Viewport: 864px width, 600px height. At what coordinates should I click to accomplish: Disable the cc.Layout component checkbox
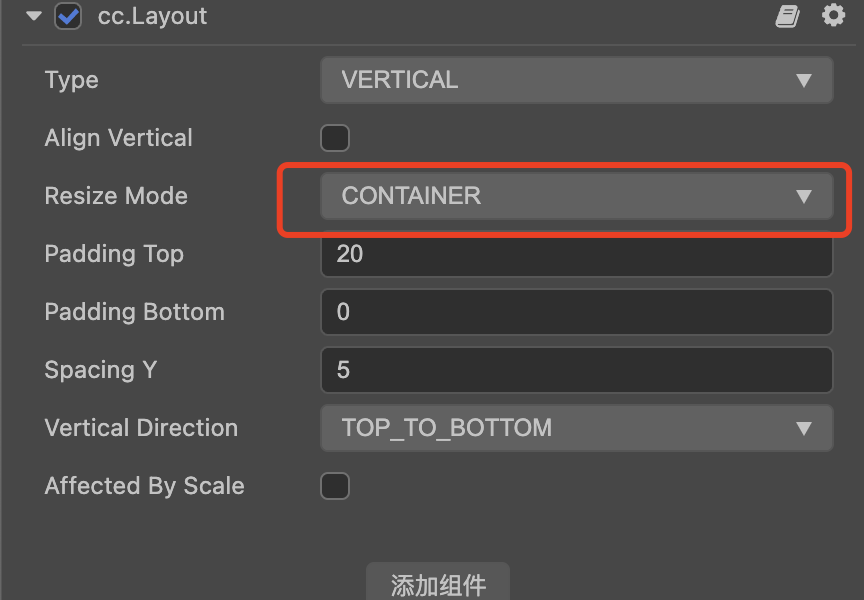[68, 16]
